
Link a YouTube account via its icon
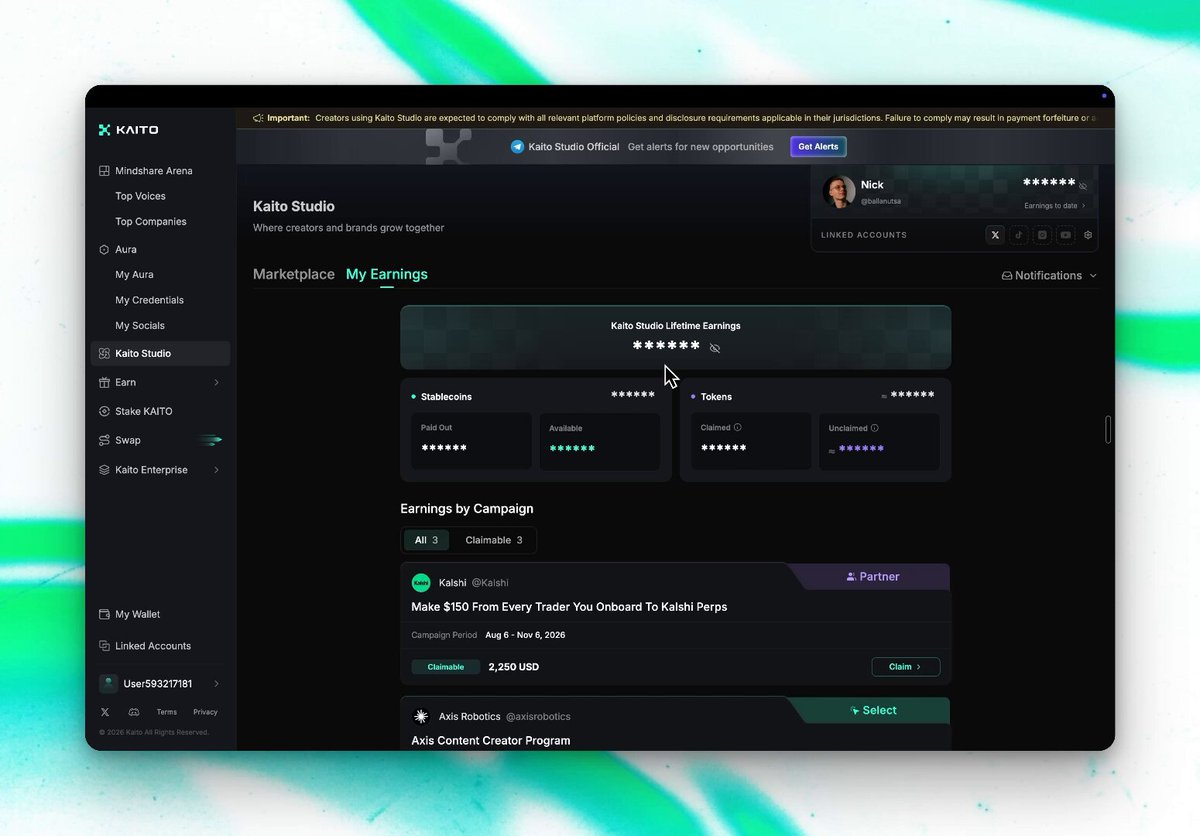[x=1066, y=235]
